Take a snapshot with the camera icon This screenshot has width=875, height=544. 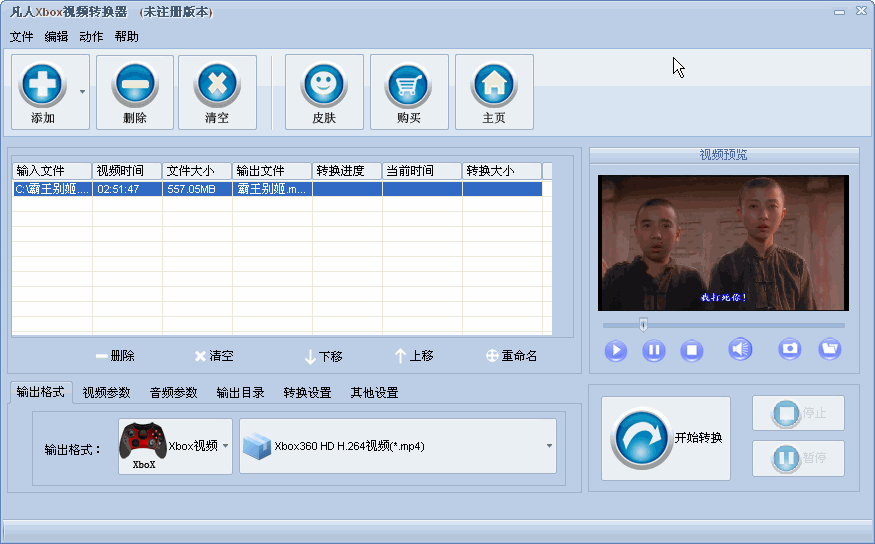790,349
